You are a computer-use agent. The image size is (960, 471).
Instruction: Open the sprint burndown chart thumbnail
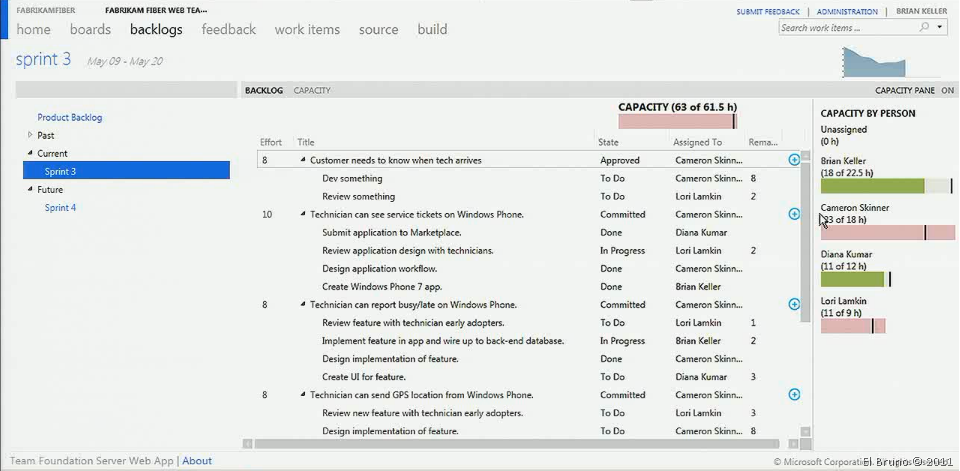click(875, 62)
